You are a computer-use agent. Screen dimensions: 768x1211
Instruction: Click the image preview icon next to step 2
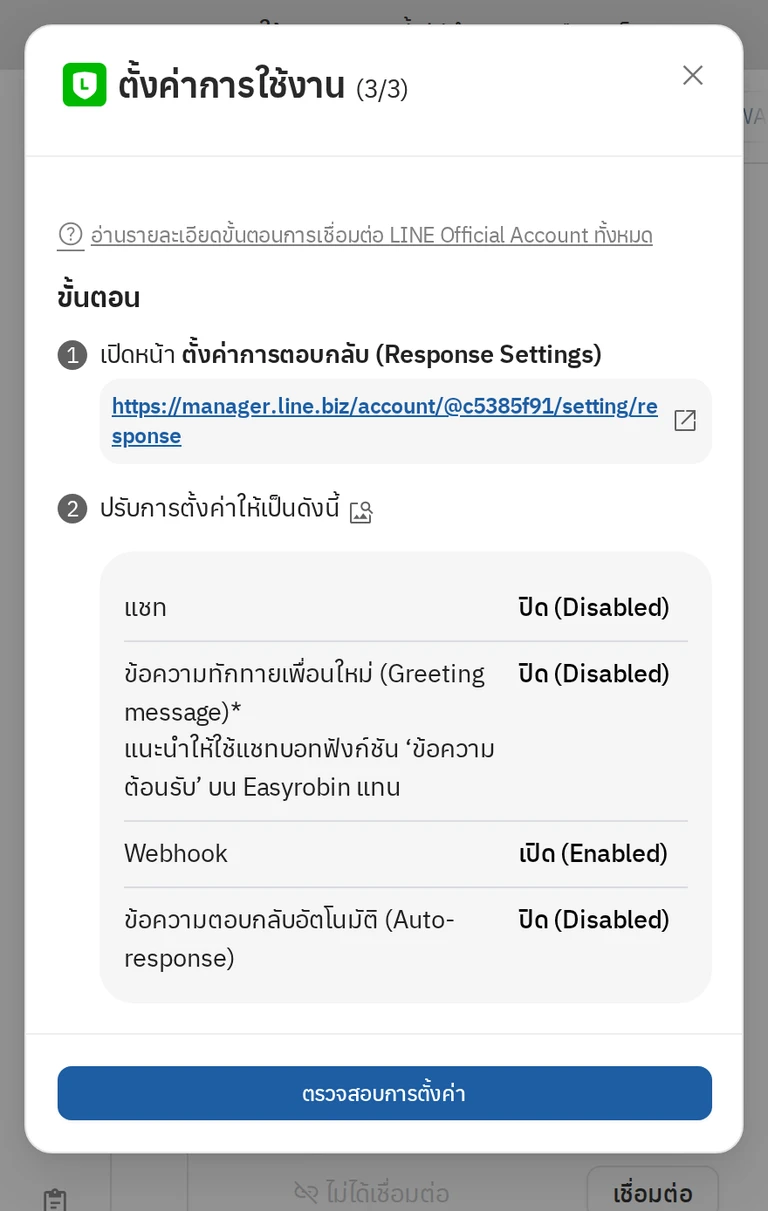click(x=361, y=512)
